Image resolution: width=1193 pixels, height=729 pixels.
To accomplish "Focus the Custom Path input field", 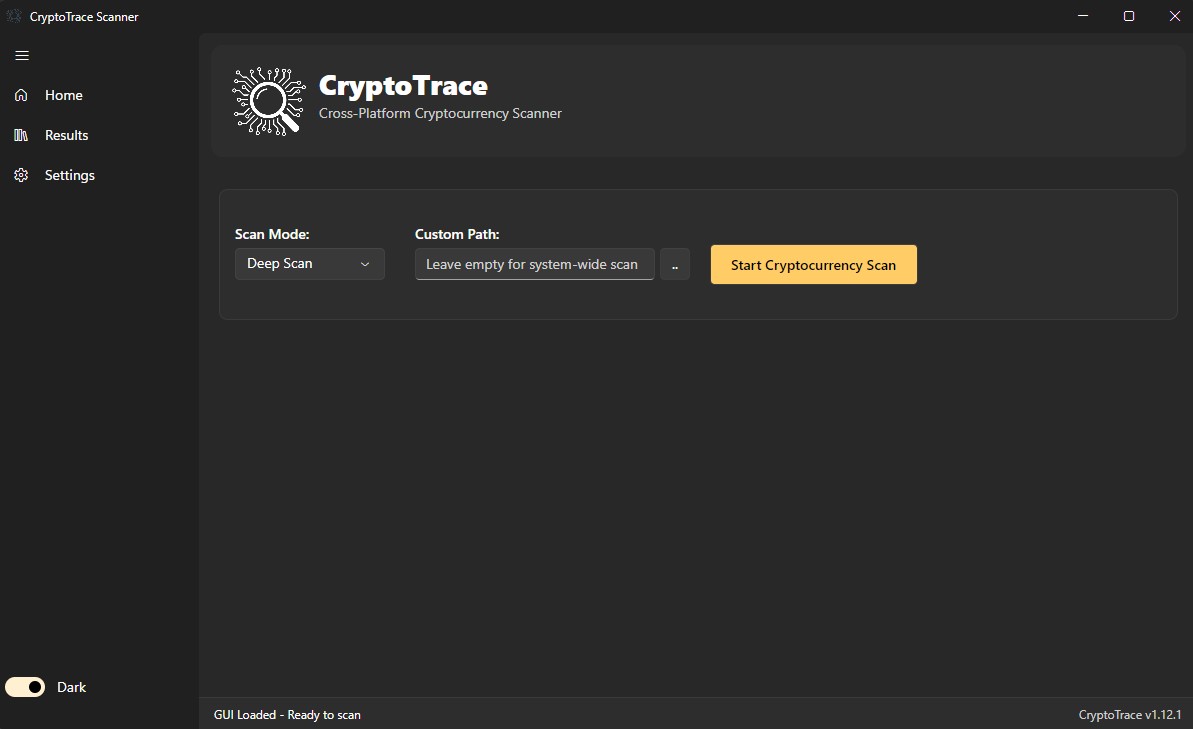I will [534, 264].
